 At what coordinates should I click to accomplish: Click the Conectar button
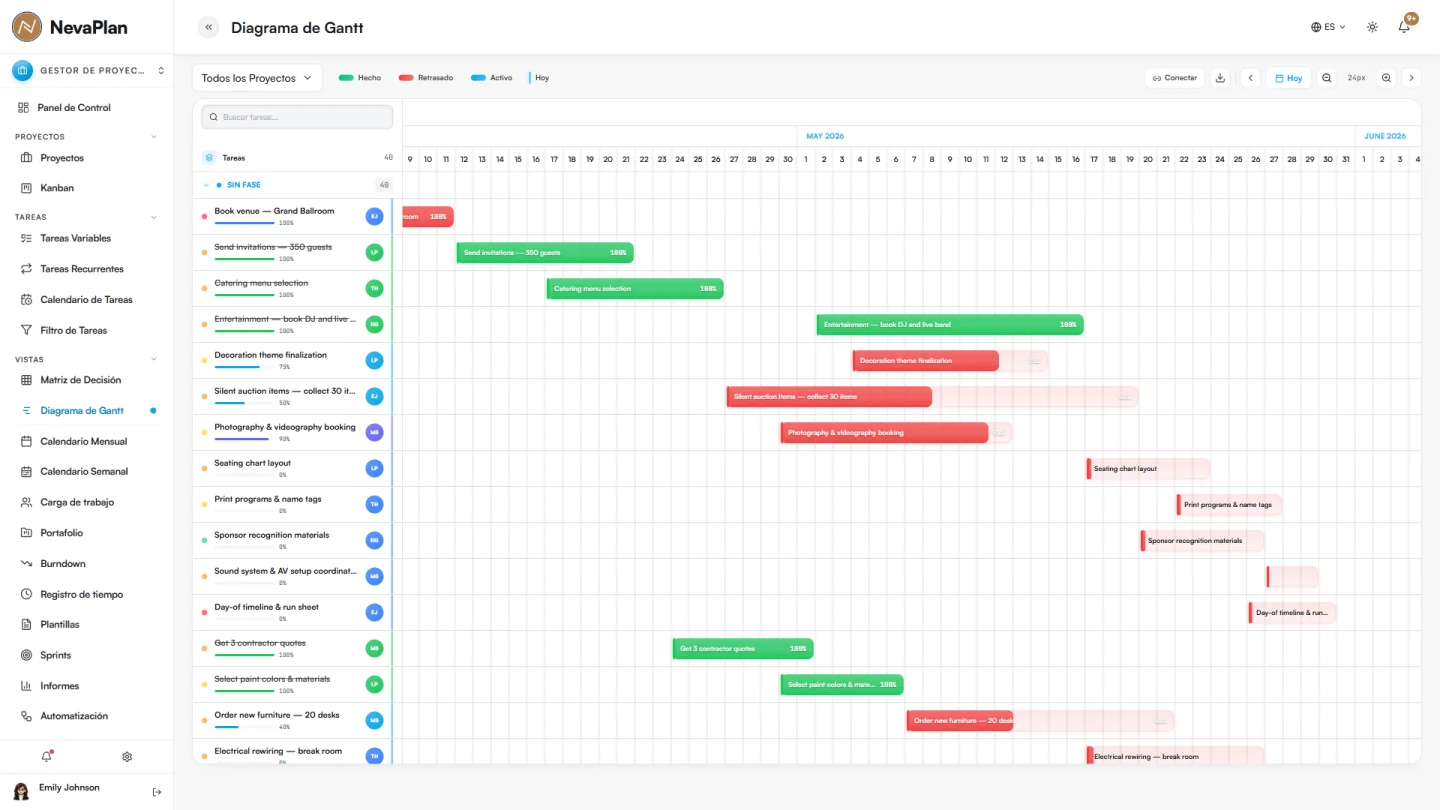pyautogui.click(x=1174, y=78)
